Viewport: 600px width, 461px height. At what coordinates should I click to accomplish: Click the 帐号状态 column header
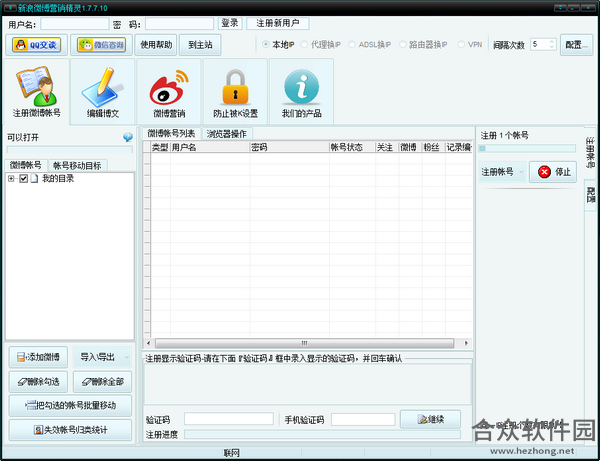pos(352,147)
